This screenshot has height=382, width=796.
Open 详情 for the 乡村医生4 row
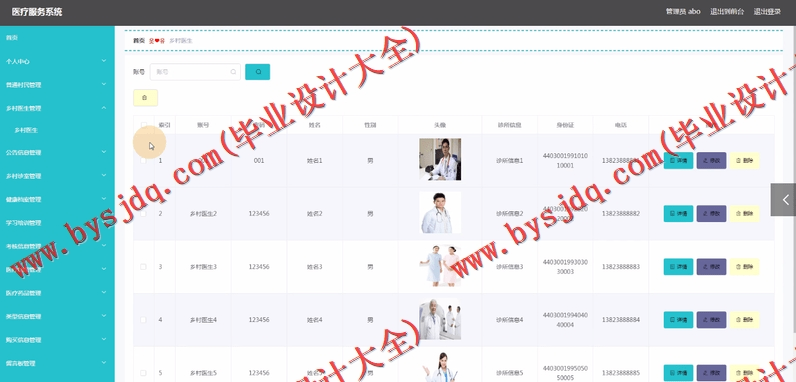point(678,320)
